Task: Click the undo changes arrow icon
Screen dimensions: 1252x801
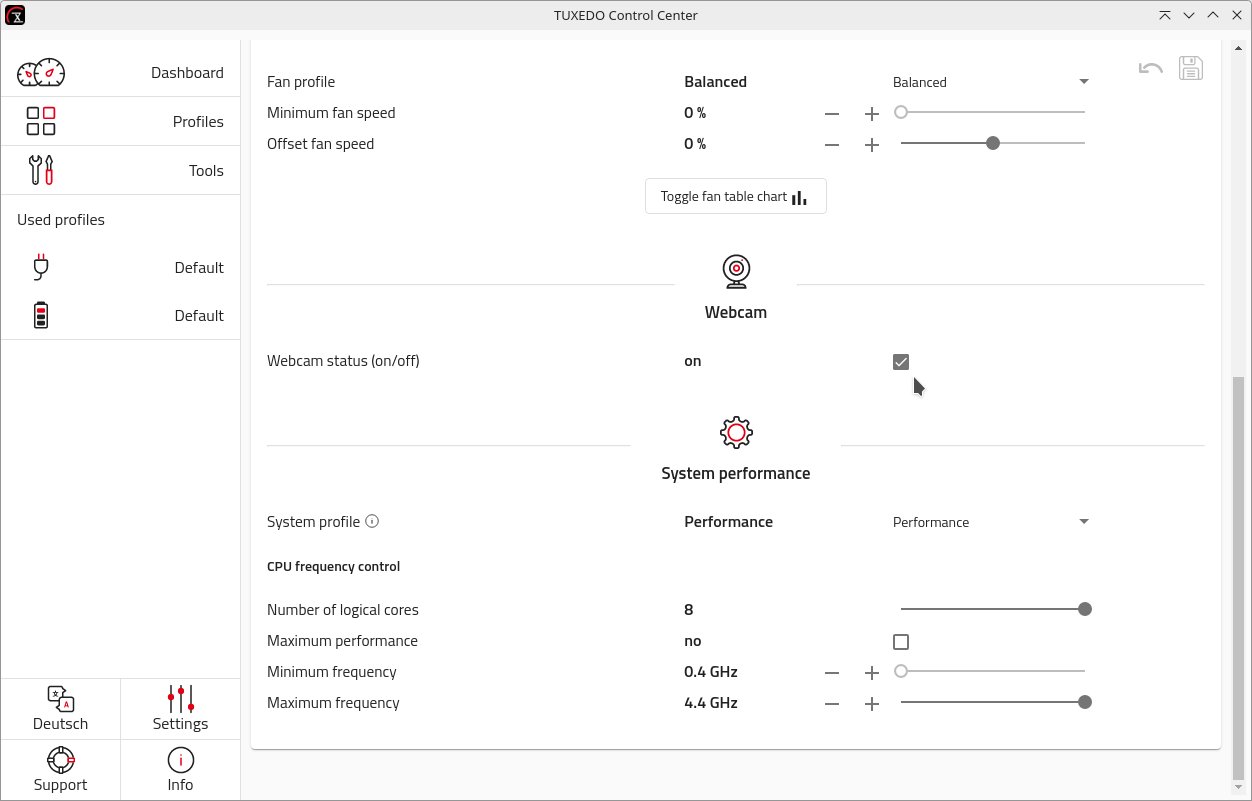Action: (x=1151, y=68)
